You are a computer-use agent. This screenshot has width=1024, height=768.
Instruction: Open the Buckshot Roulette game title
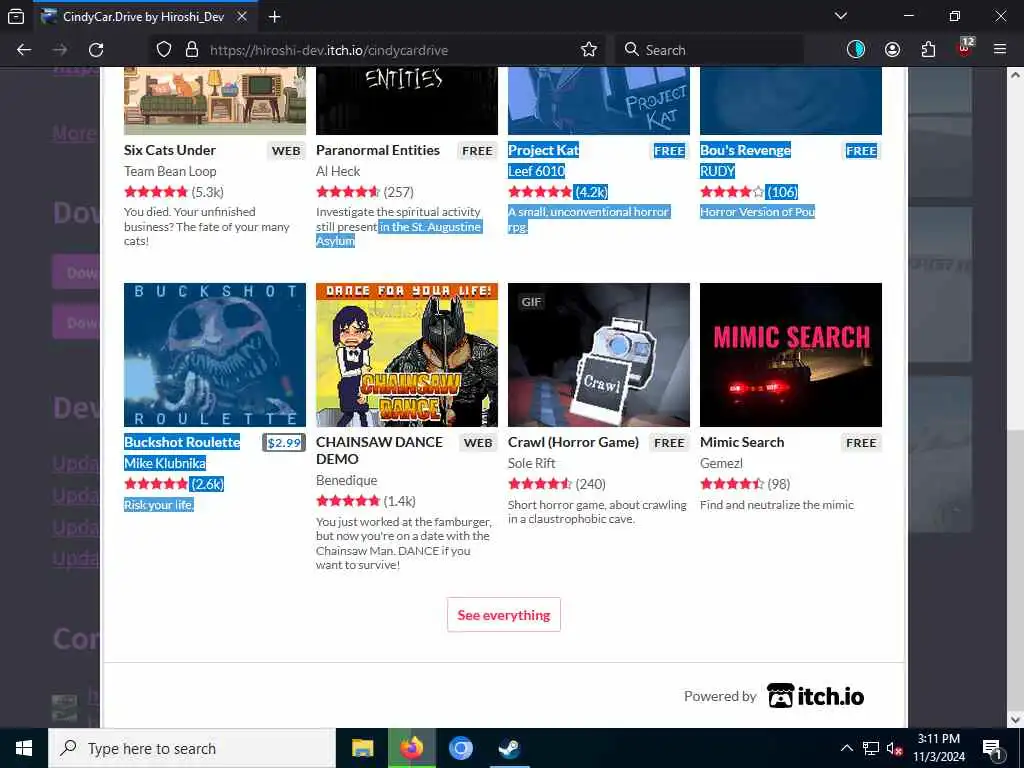[x=182, y=442]
